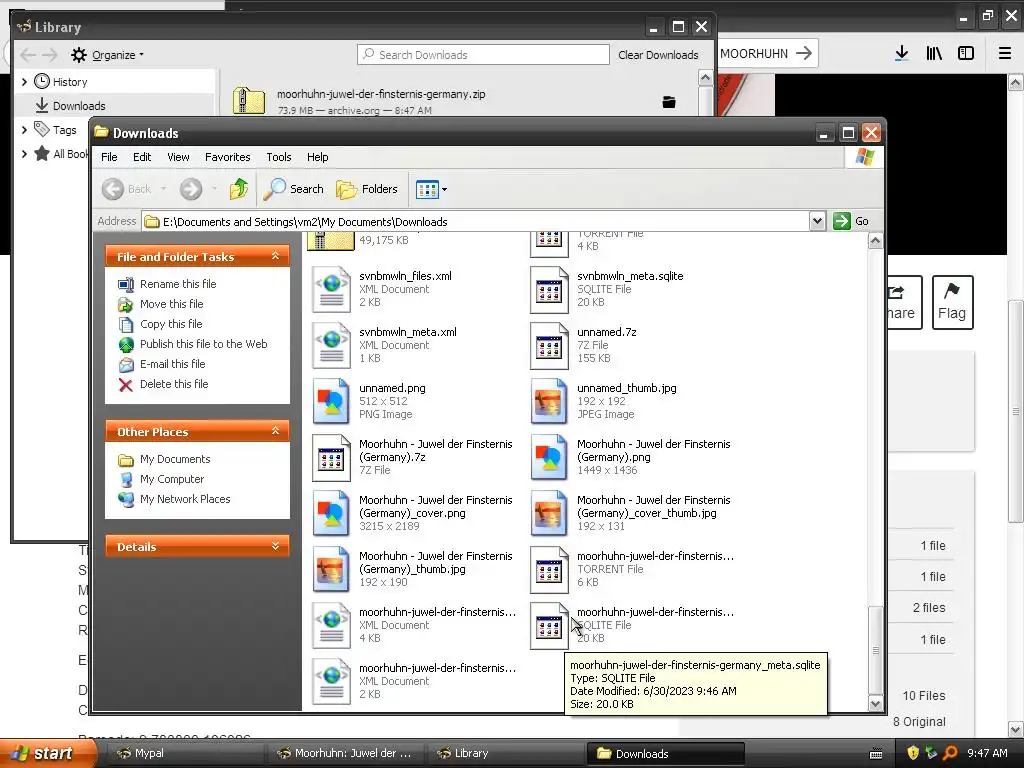Viewport: 1024px width, 768px height.
Task: Click the Downloads file list scroll-down arrow
Action: (875, 703)
